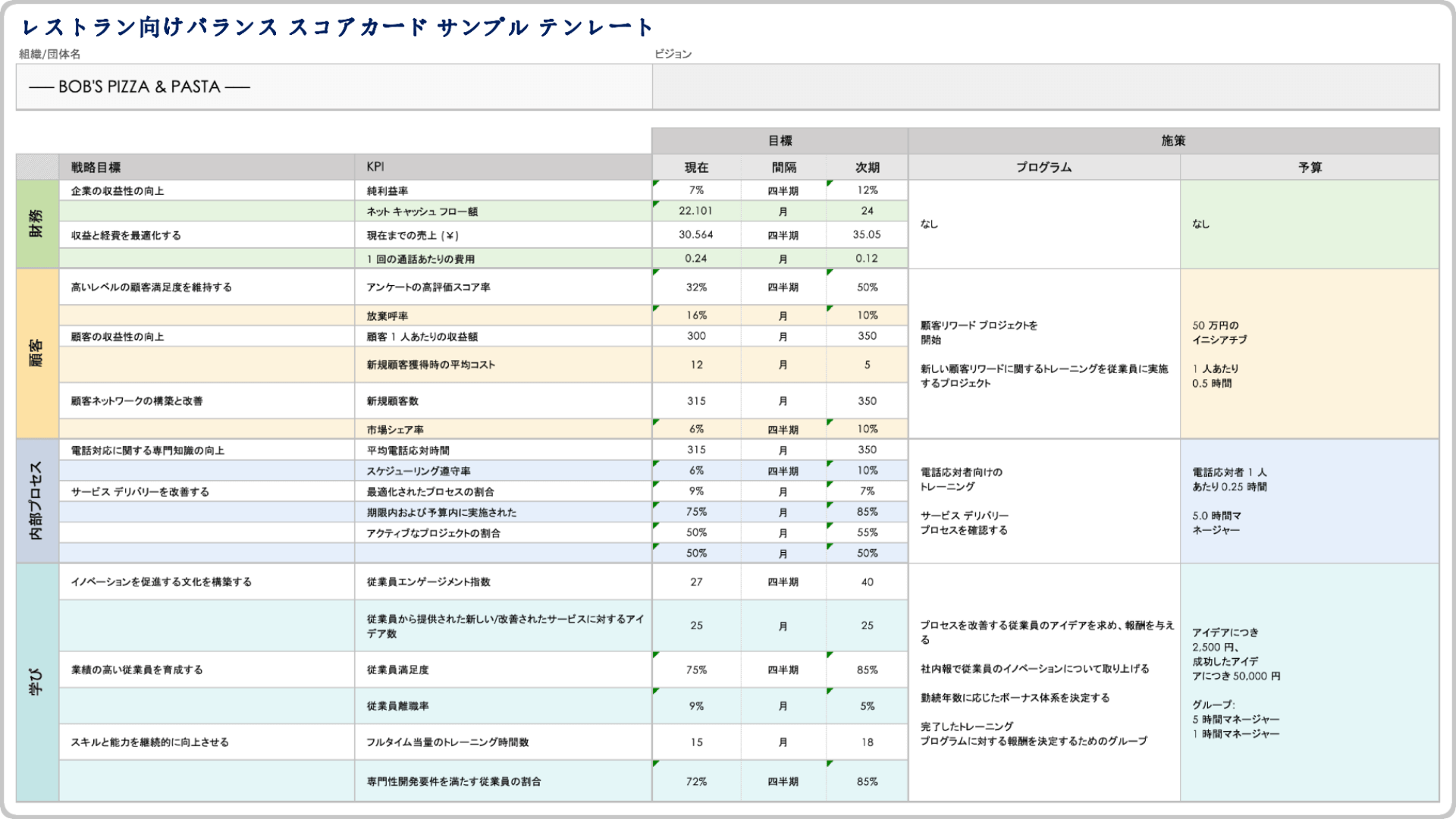
Task: Click next-period value 18
Action: coord(867,742)
